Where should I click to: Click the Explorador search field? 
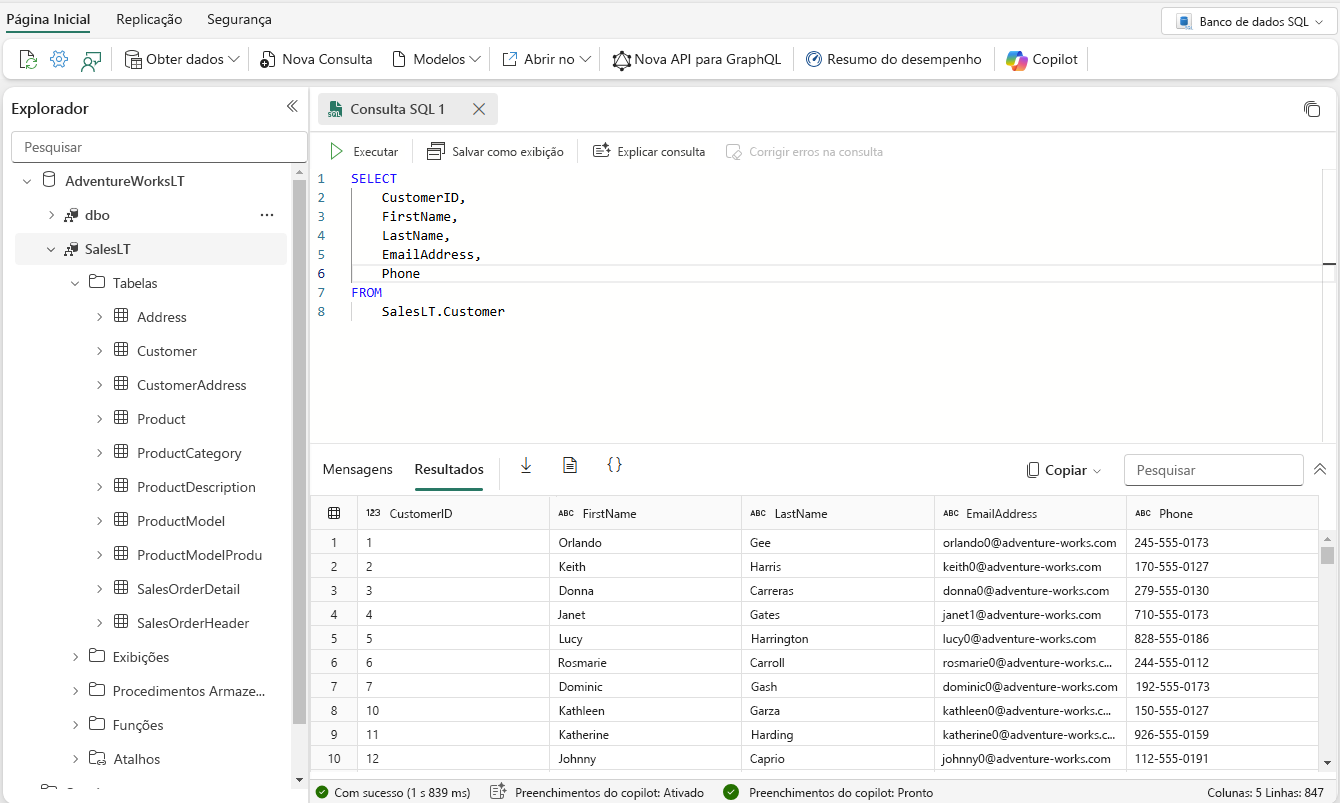pyautogui.click(x=159, y=147)
